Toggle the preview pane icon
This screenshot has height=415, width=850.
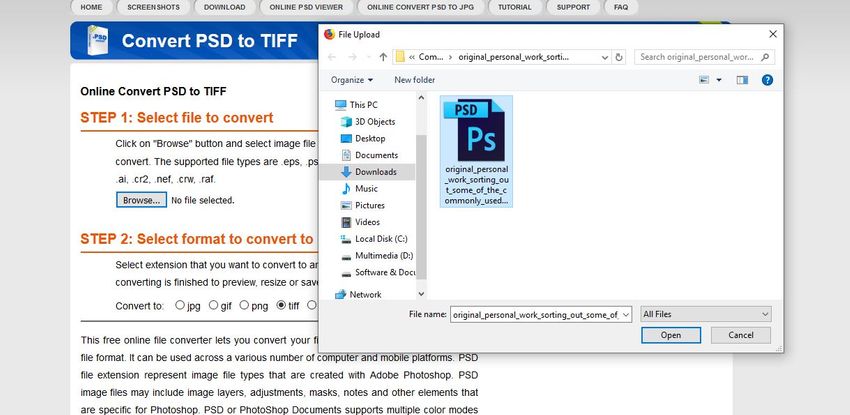point(740,79)
